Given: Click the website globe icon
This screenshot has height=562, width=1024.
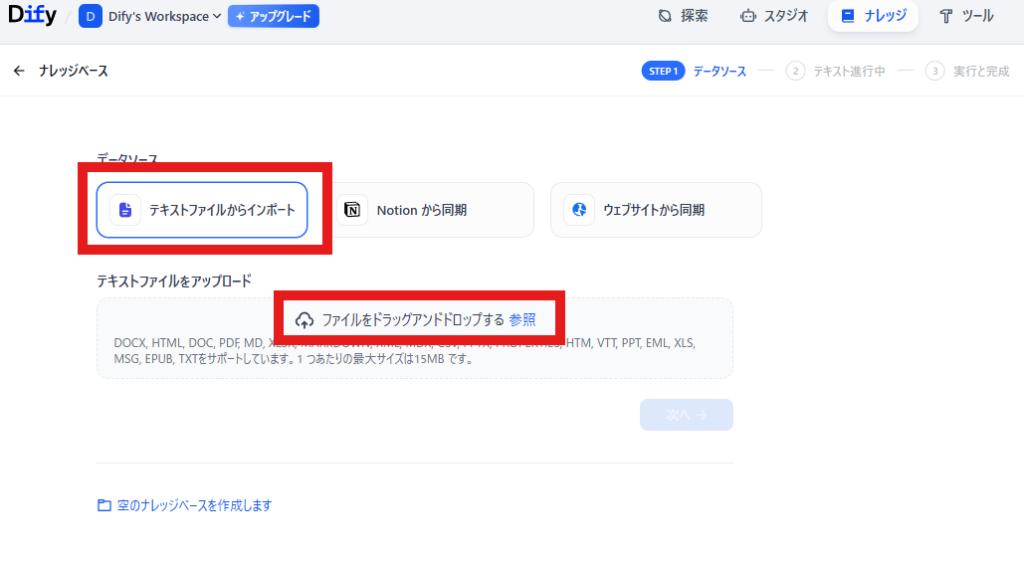Looking at the screenshot, I should 578,210.
